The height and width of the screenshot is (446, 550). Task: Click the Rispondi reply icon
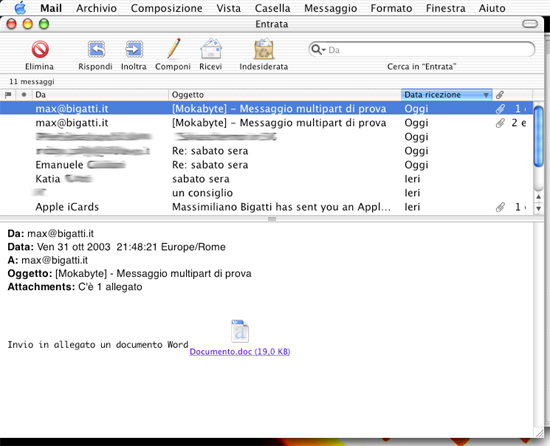point(96,49)
